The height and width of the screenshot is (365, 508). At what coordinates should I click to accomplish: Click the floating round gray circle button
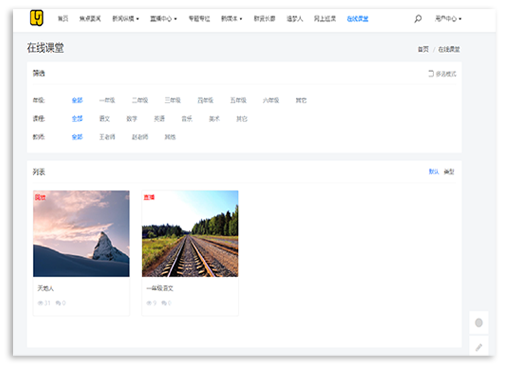pos(479,323)
